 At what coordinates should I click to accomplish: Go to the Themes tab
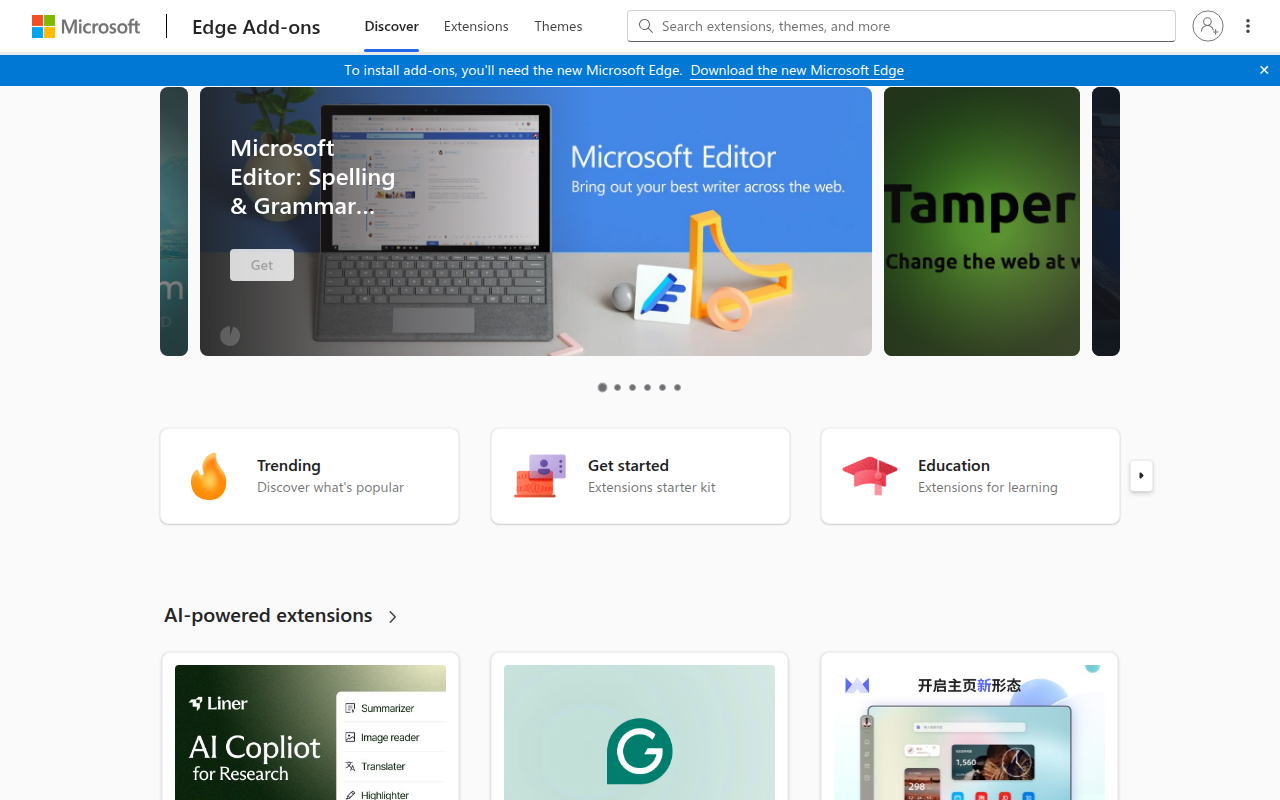[558, 26]
